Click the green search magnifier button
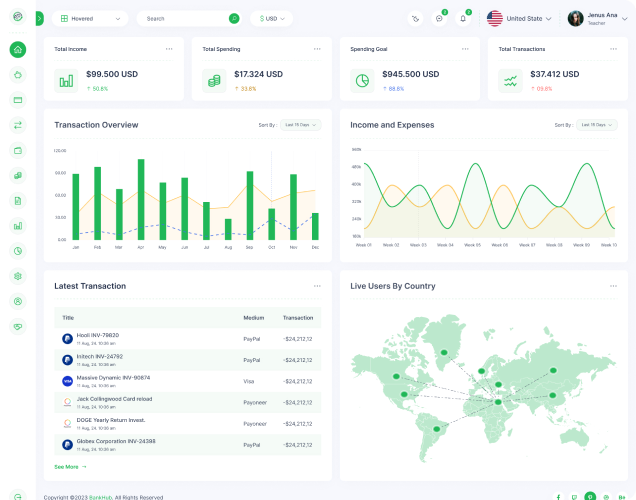This screenshot has width=636, height=500. 234,18
